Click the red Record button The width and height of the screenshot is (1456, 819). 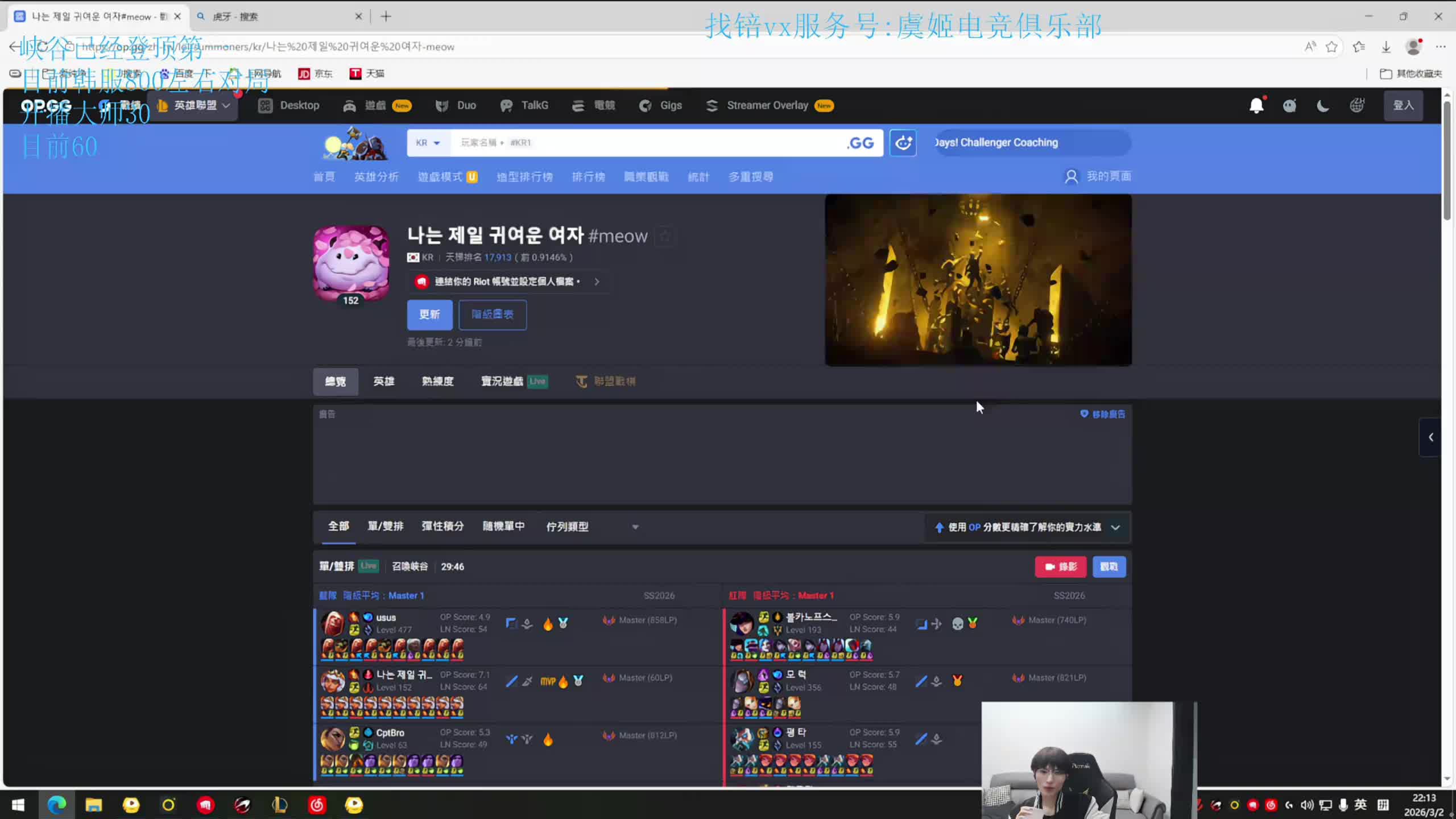(1060, 566)
